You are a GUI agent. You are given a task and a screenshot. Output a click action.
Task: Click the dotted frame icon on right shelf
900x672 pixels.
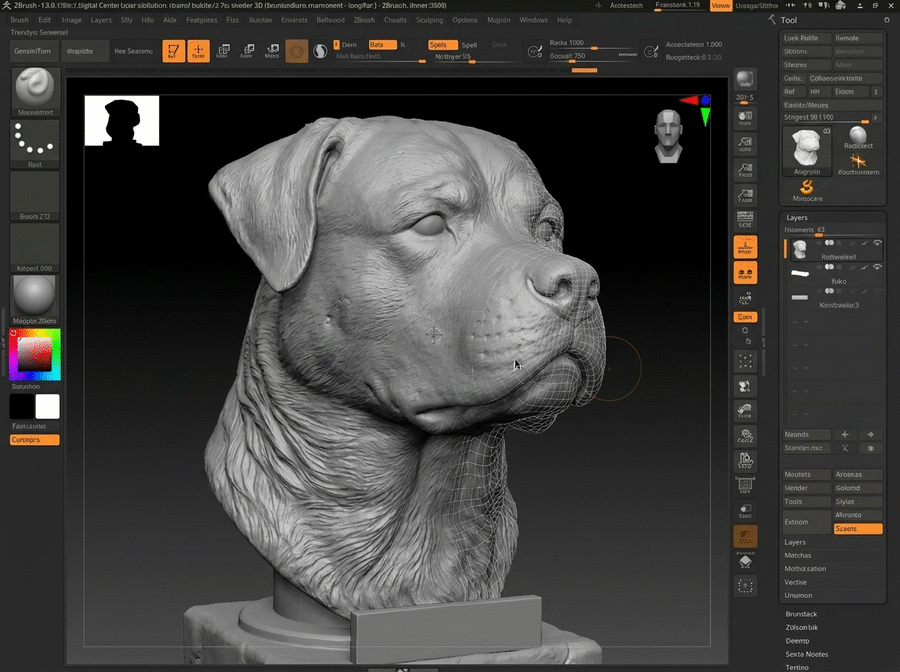(x=745, y=361)
